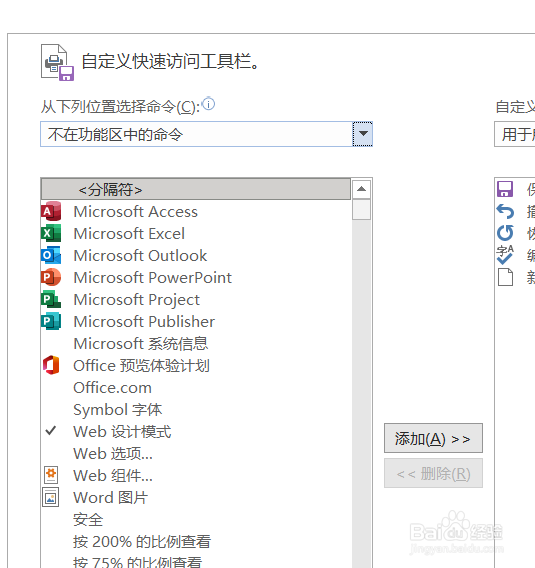Select Microsoft PowerPoint text in list
This screenshot has height=568, width=535.
point(152,278)
